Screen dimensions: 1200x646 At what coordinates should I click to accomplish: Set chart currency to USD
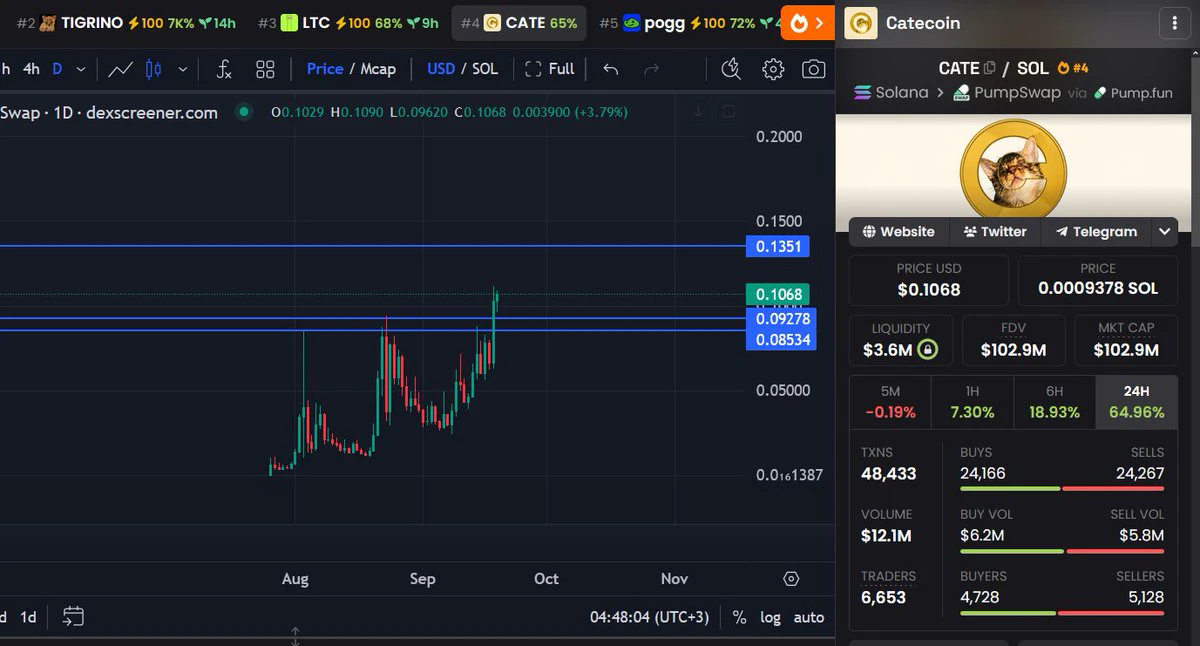[441, 69]
